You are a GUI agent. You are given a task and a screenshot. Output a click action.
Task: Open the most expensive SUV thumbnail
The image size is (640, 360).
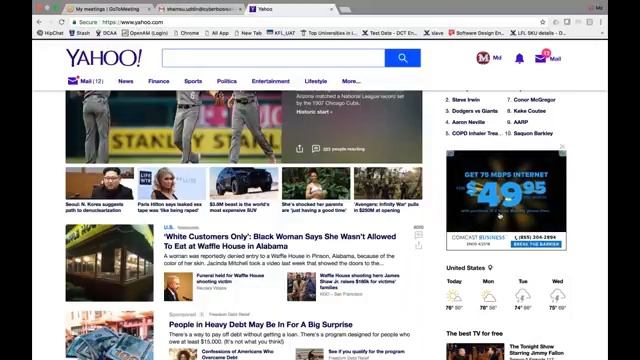click(x=244, y=183)
